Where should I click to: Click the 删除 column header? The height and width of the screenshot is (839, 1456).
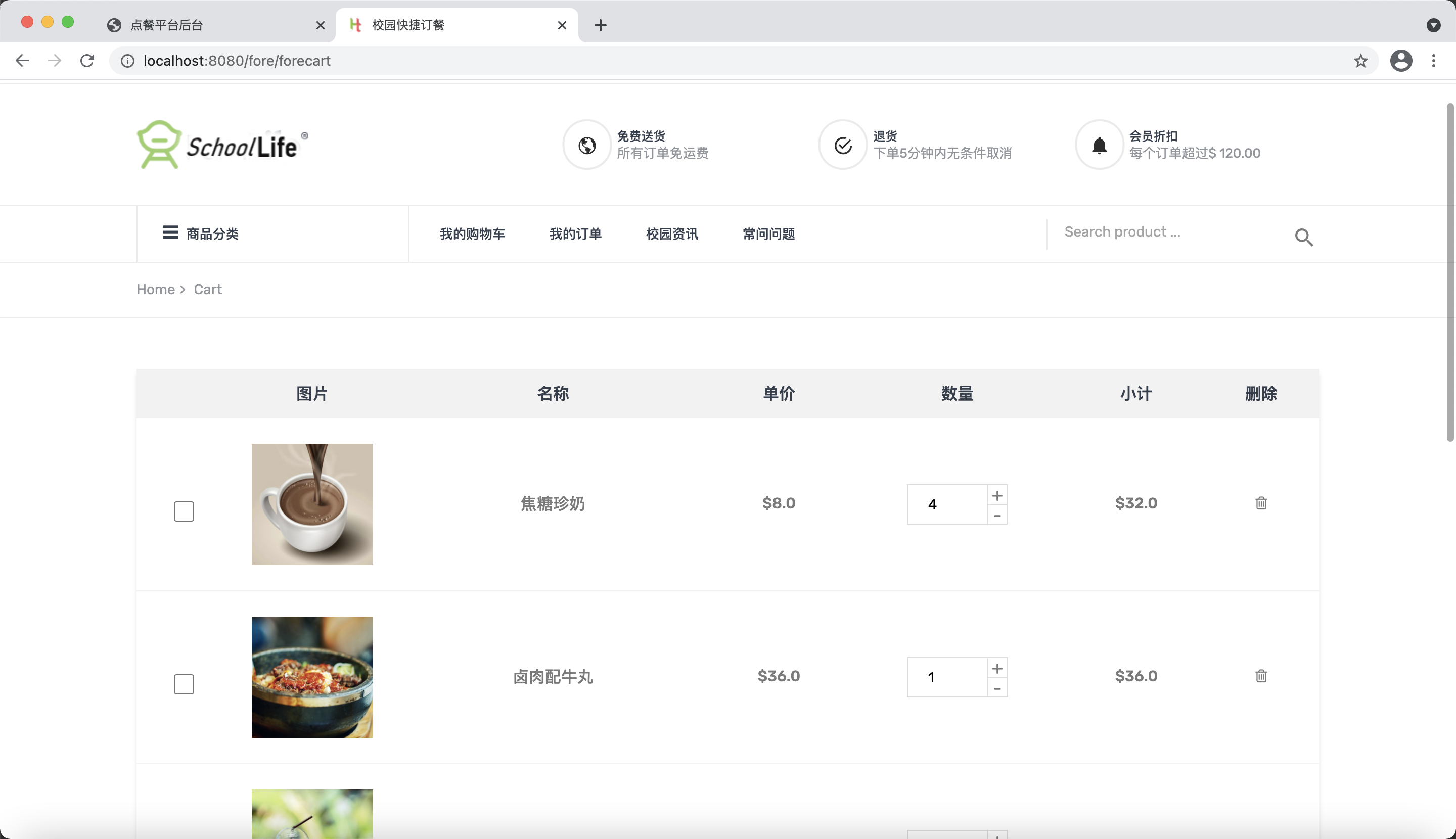coord(1260,394)
